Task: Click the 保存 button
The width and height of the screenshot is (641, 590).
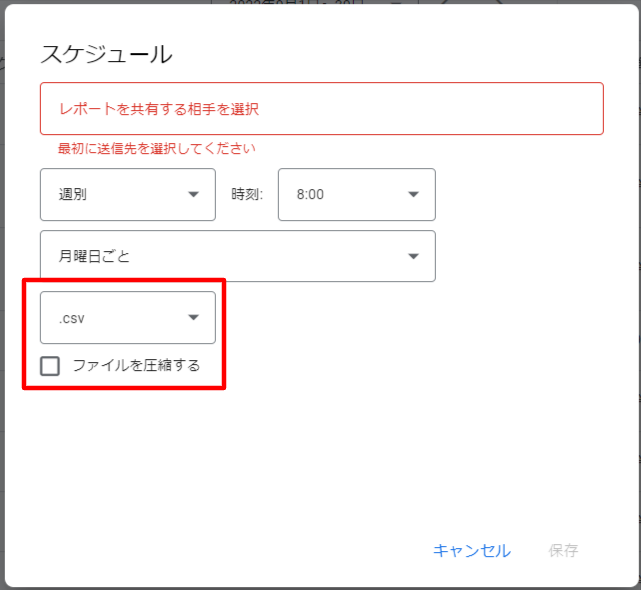Action: pyautogui.click(x=563, y=551)
